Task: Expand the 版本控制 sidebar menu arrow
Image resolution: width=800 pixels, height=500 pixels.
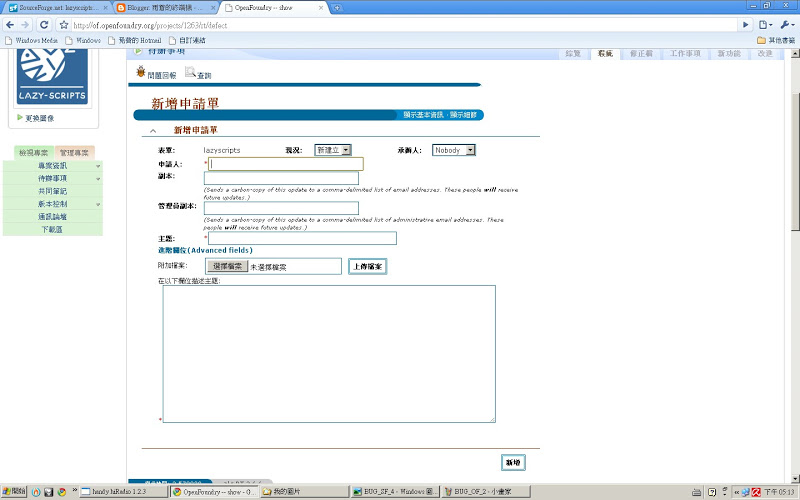Action: pyautogui.click(x=98, y=205)
